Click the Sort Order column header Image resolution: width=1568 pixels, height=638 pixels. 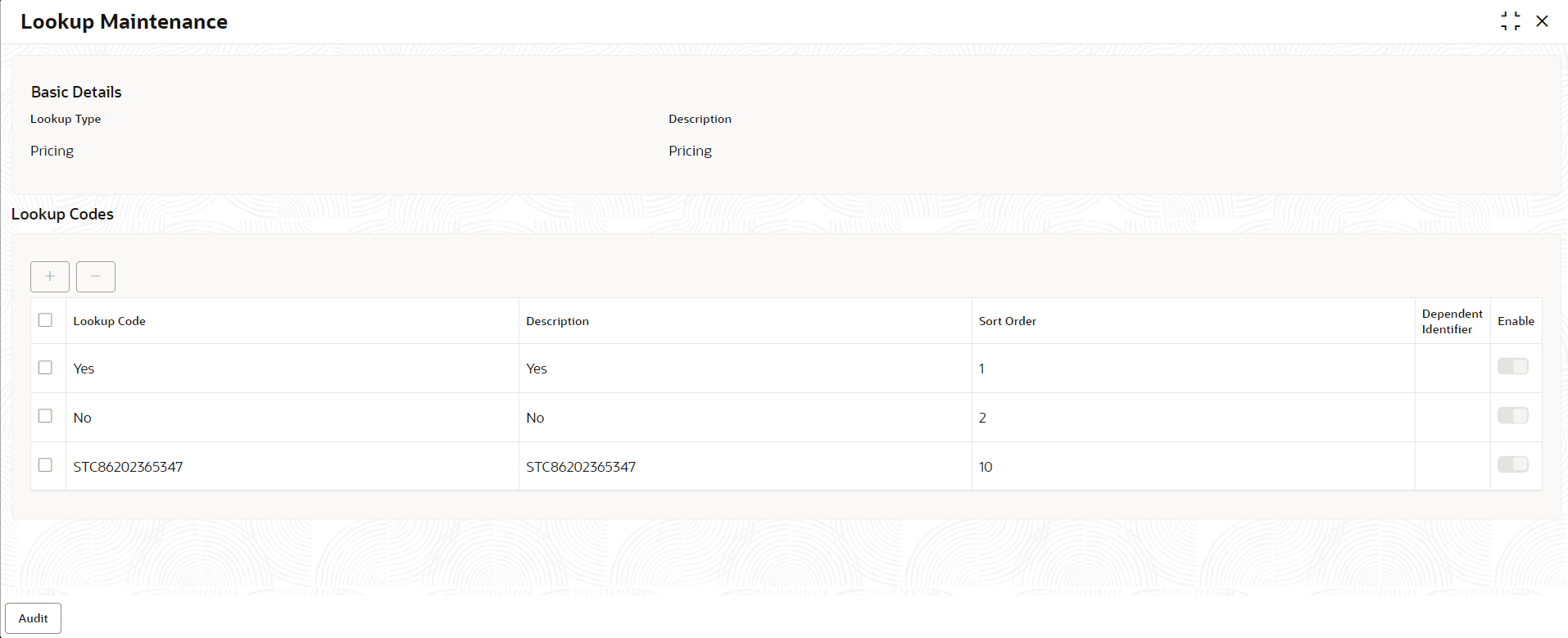[x=1007, y=321]
